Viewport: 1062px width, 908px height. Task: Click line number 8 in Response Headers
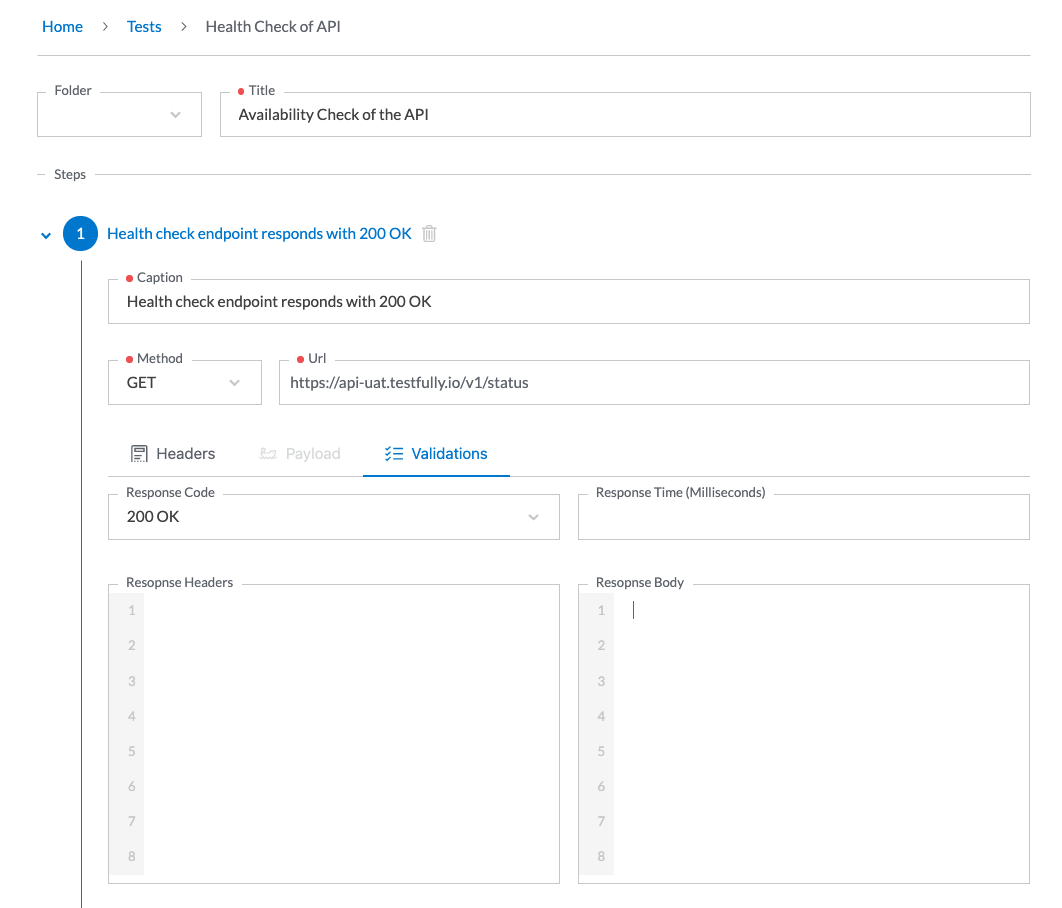131,856
